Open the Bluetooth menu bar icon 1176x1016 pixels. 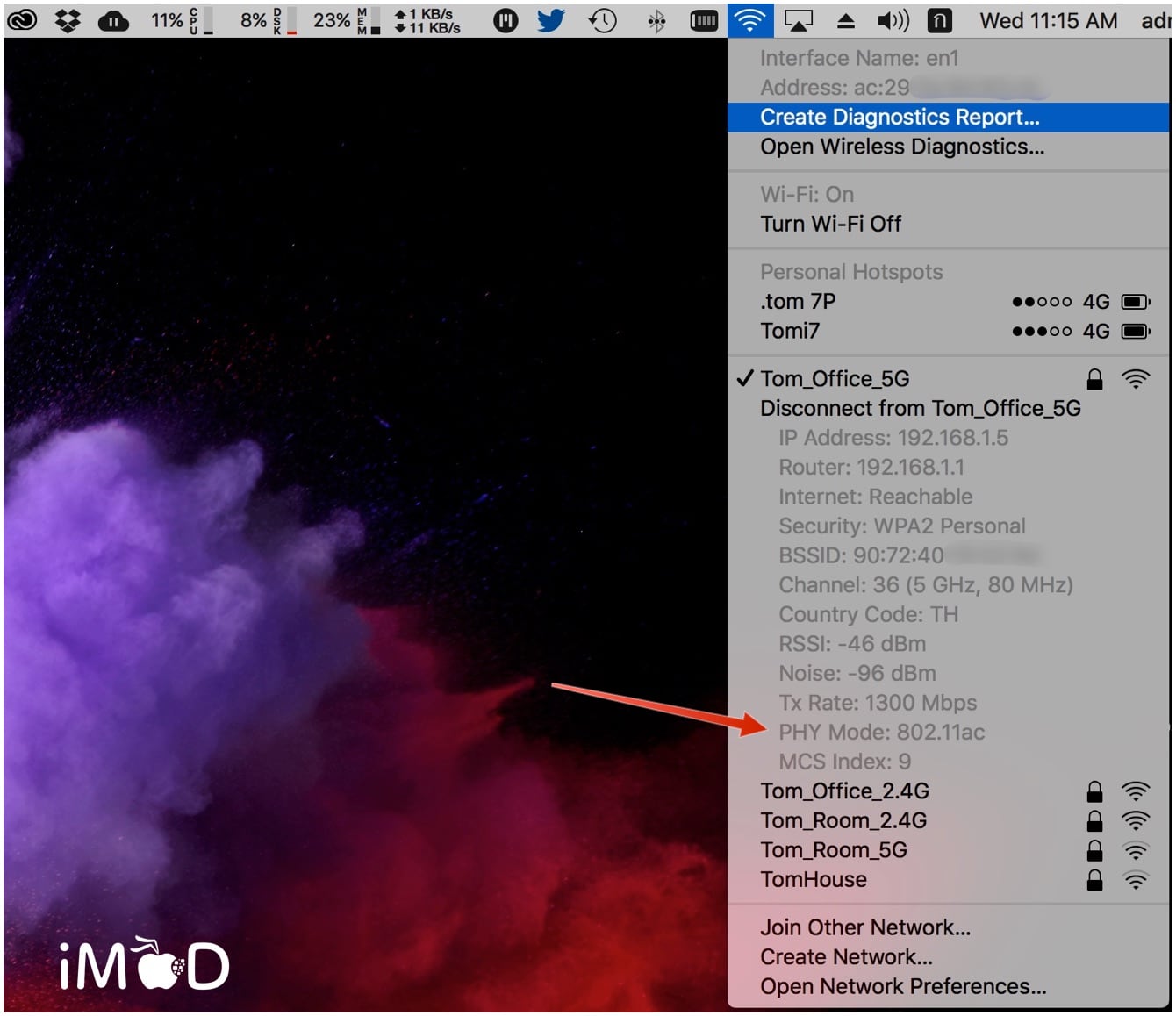click(x=655, y=19)
